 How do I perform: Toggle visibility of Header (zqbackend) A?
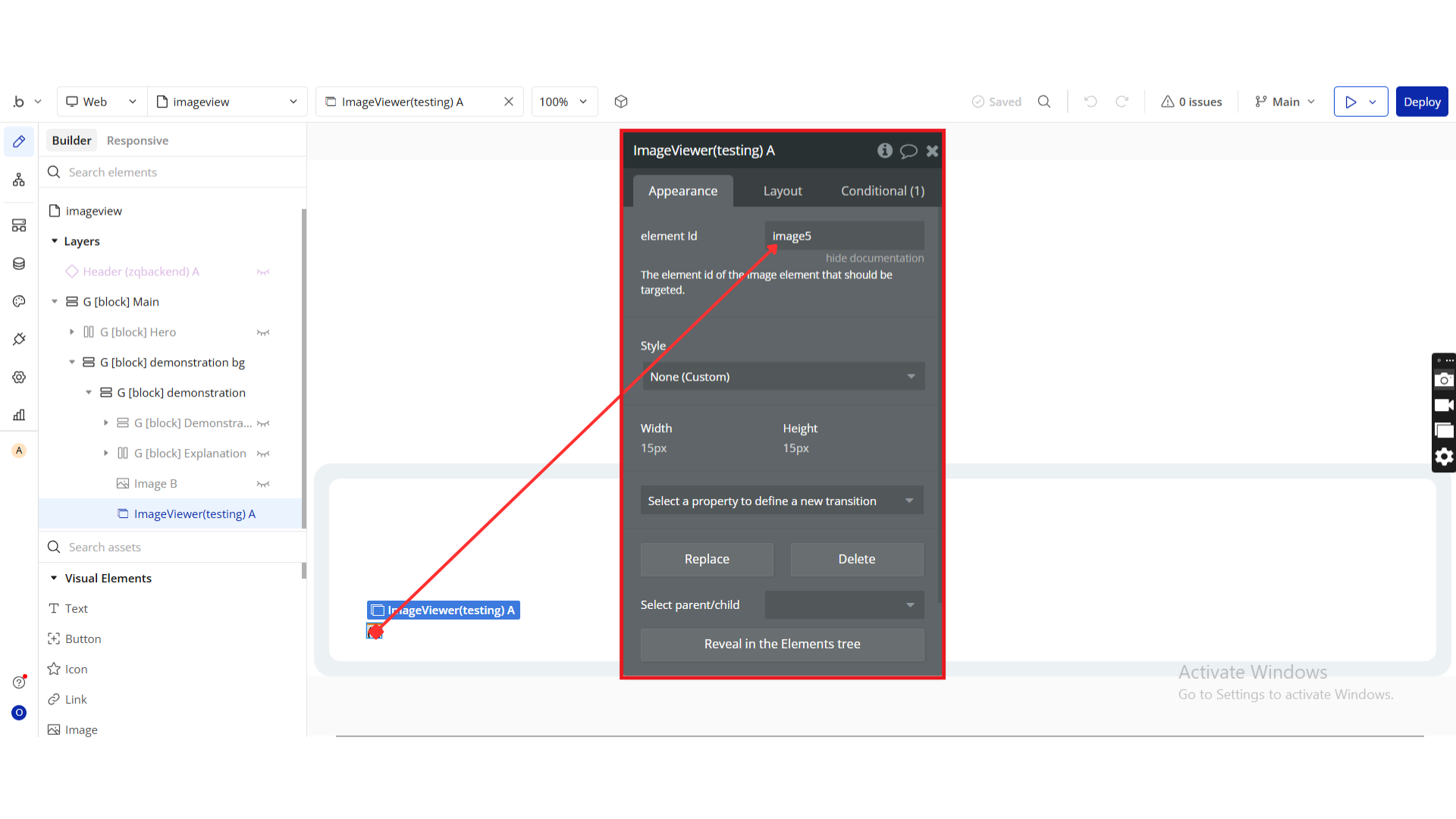point(263,271)
